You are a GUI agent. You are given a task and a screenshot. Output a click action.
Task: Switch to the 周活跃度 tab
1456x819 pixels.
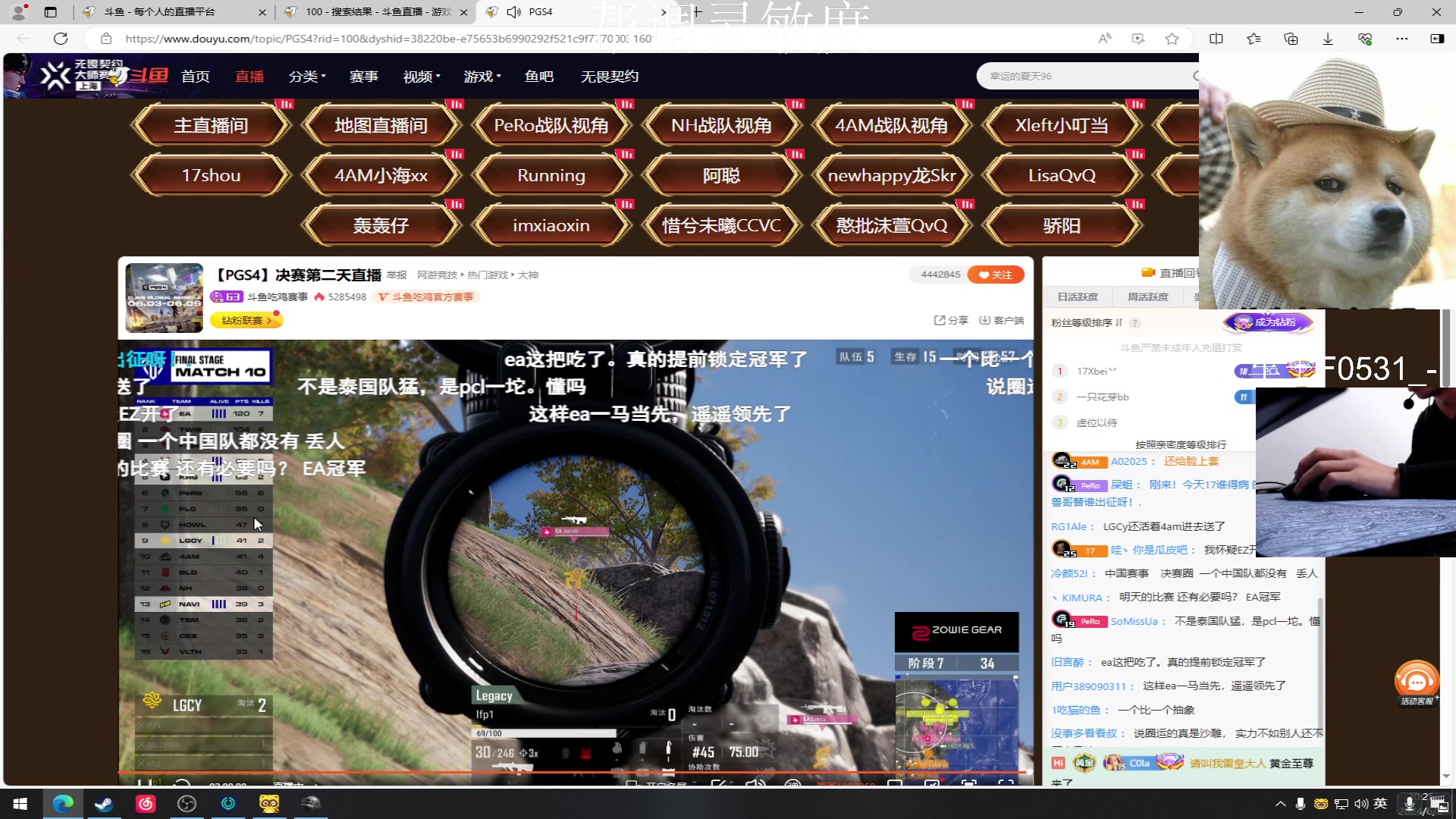pos(1148,297)
